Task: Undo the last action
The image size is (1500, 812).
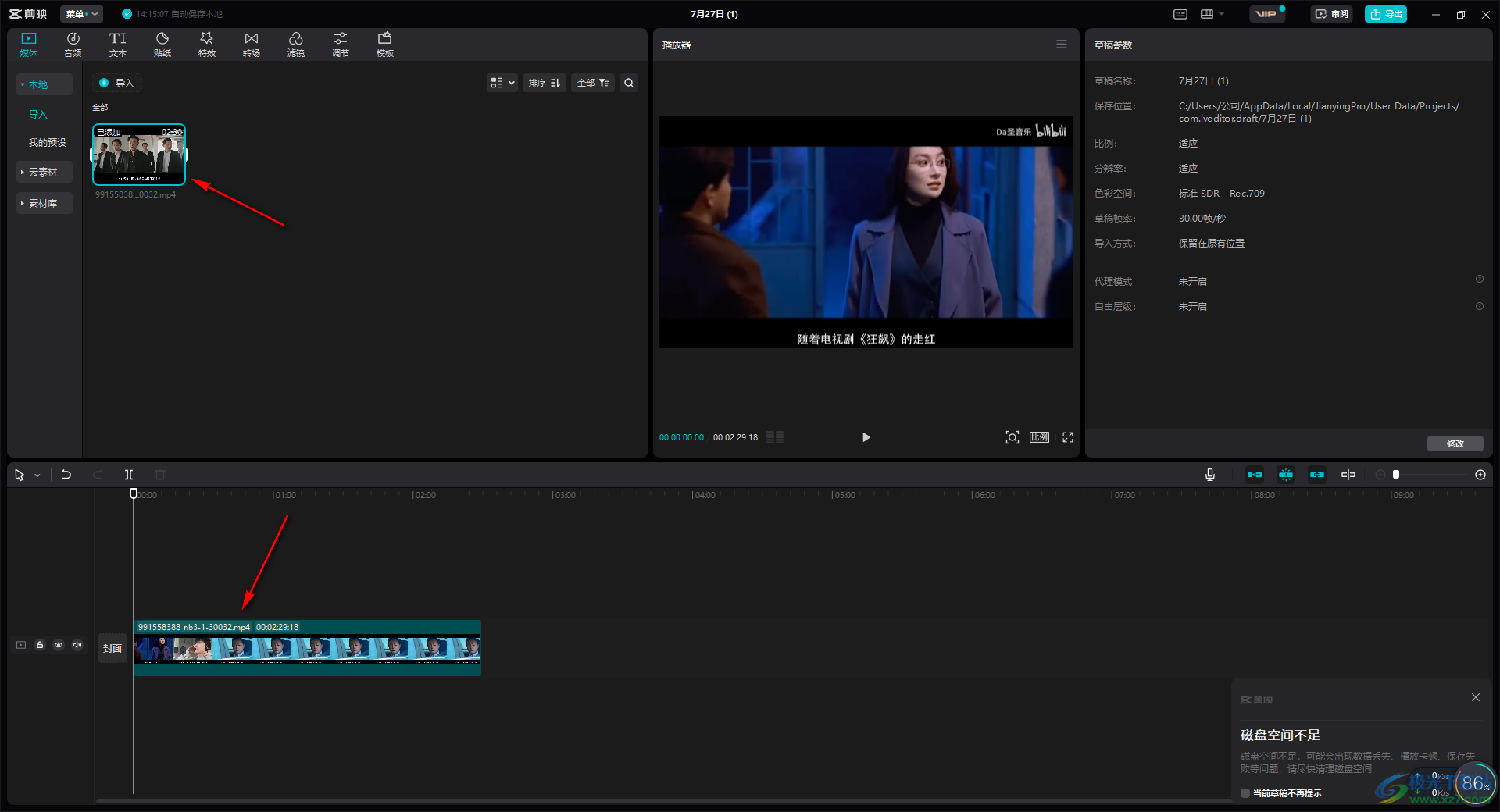Action: pyautogui.click(x=66, y=475)
